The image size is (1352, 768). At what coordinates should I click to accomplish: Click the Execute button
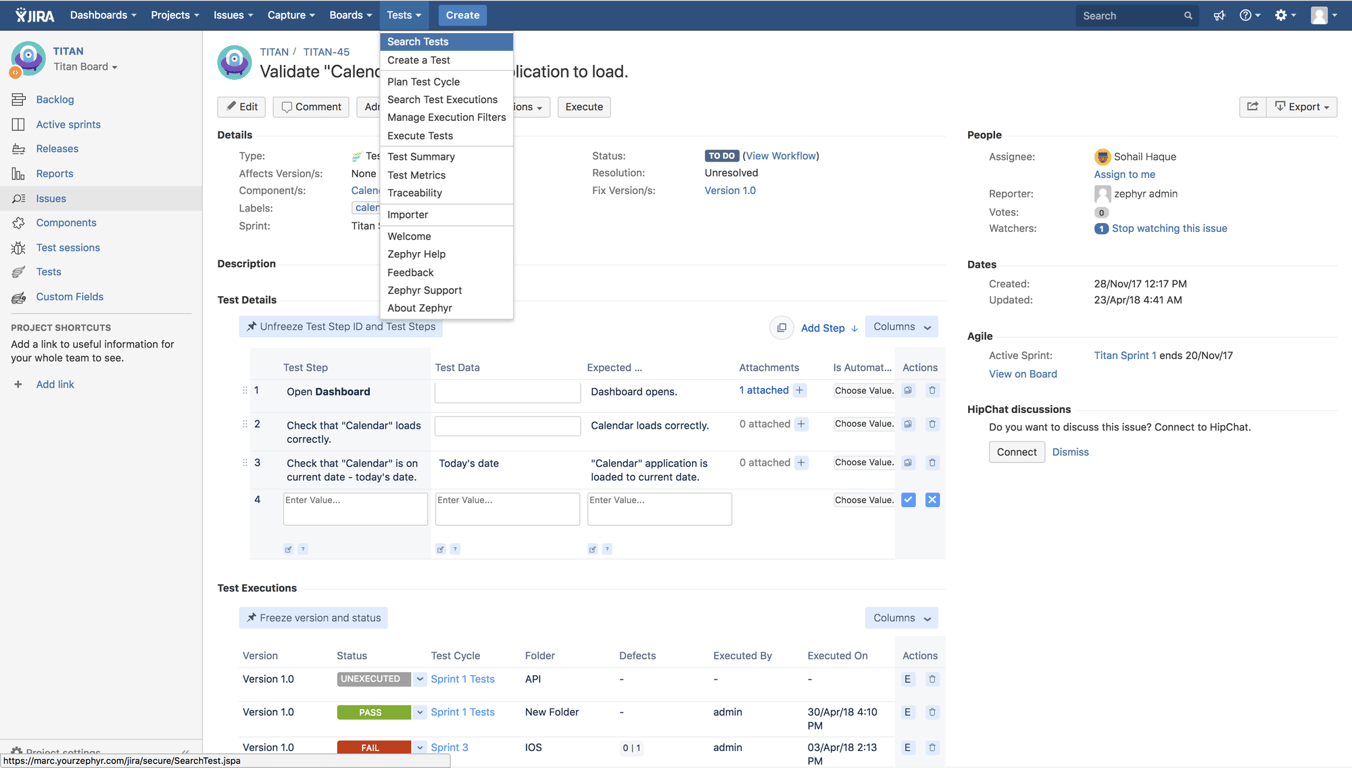coord(584,107)
